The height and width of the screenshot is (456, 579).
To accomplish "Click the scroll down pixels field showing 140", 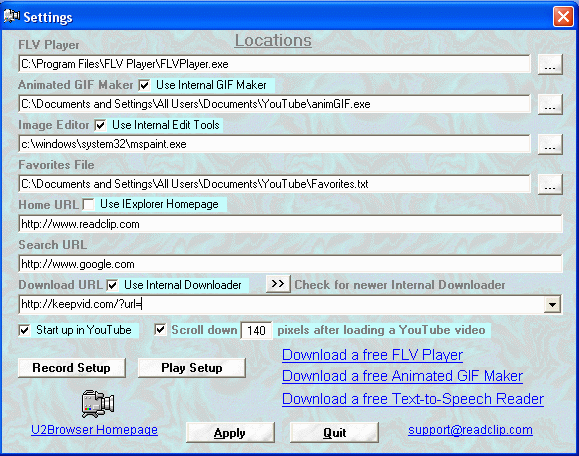I will pos(256,330).
